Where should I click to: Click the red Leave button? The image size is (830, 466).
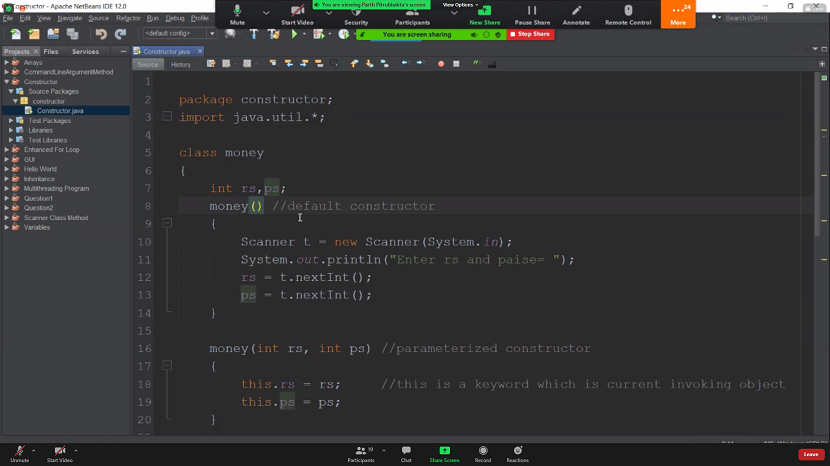tap(811, 454)
